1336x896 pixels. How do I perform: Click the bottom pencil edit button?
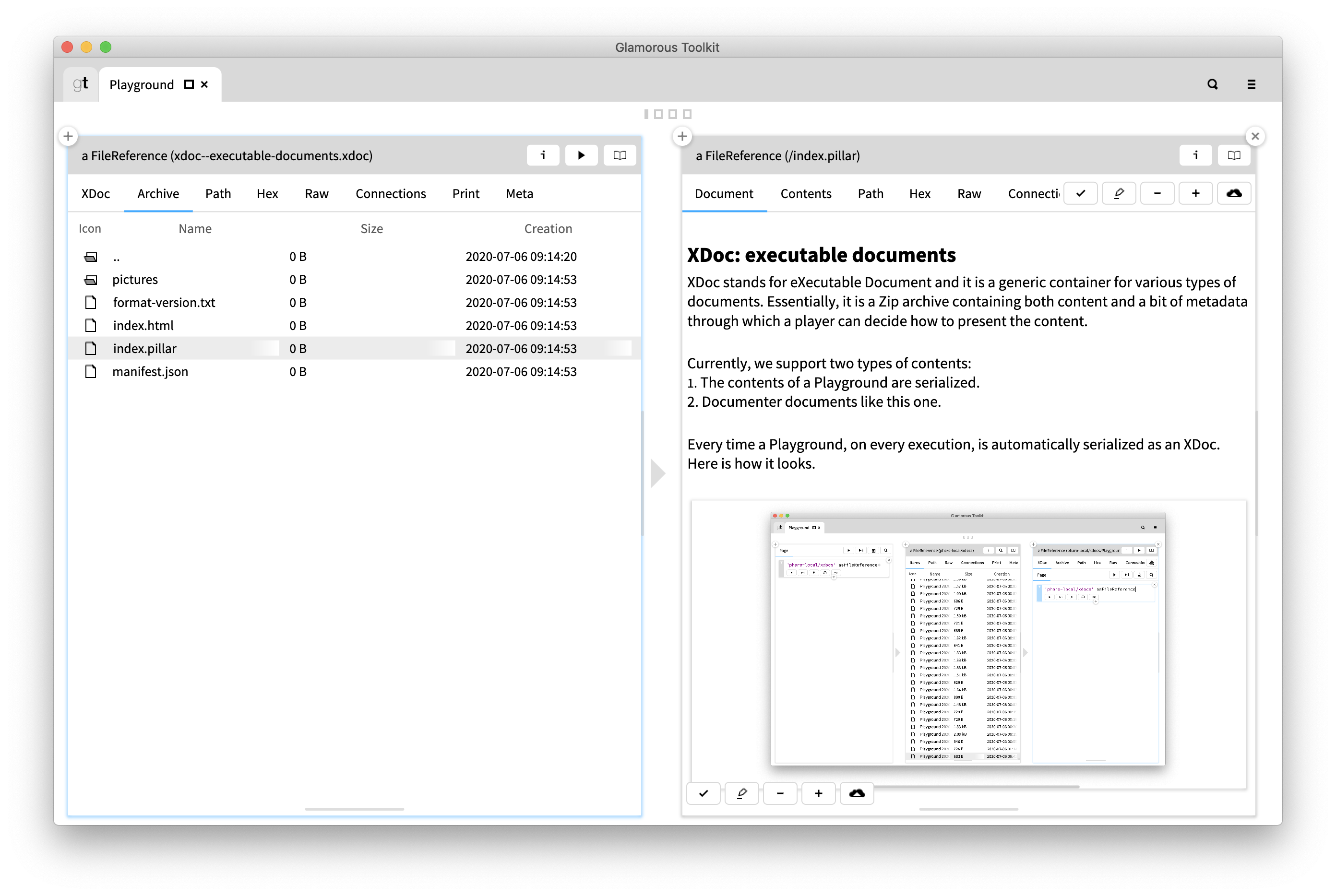741,793
